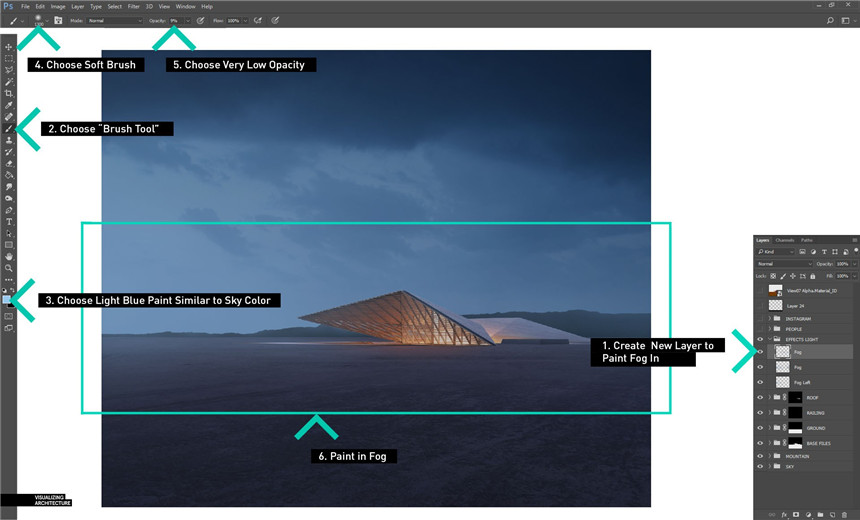860x520 pixels.
Task: Open the layer style fx menu
Action: 784,514
